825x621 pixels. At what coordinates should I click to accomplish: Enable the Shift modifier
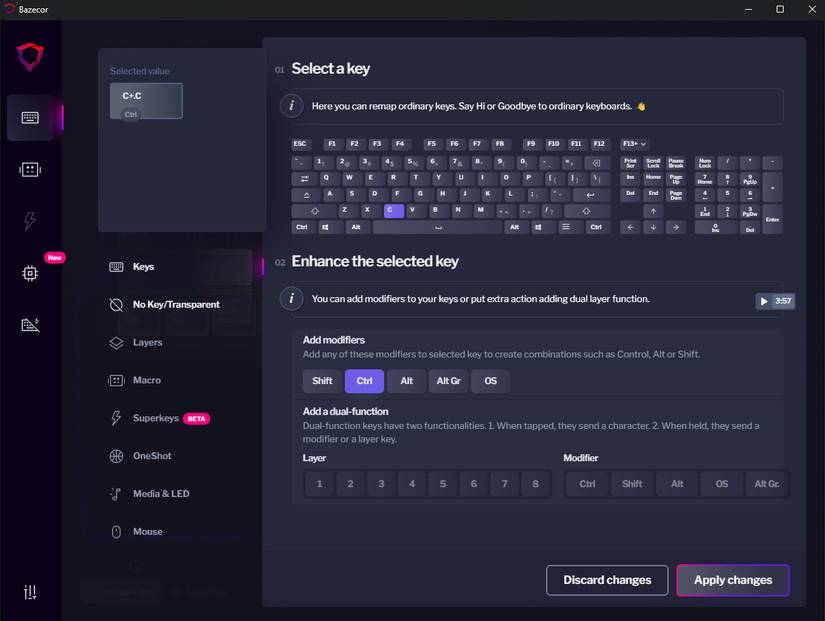click(321, 380)
